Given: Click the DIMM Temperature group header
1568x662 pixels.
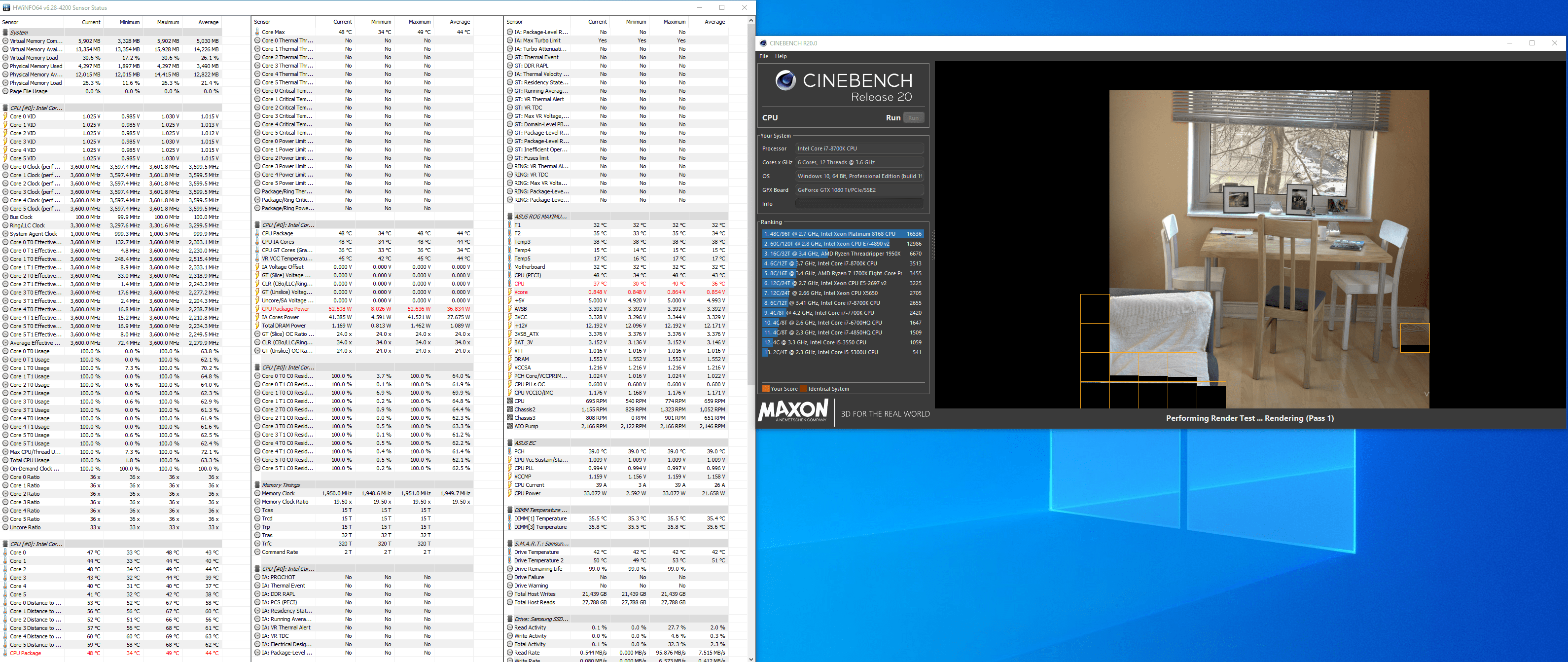Looking at the screenshot, I should click(x=617, y=511).
